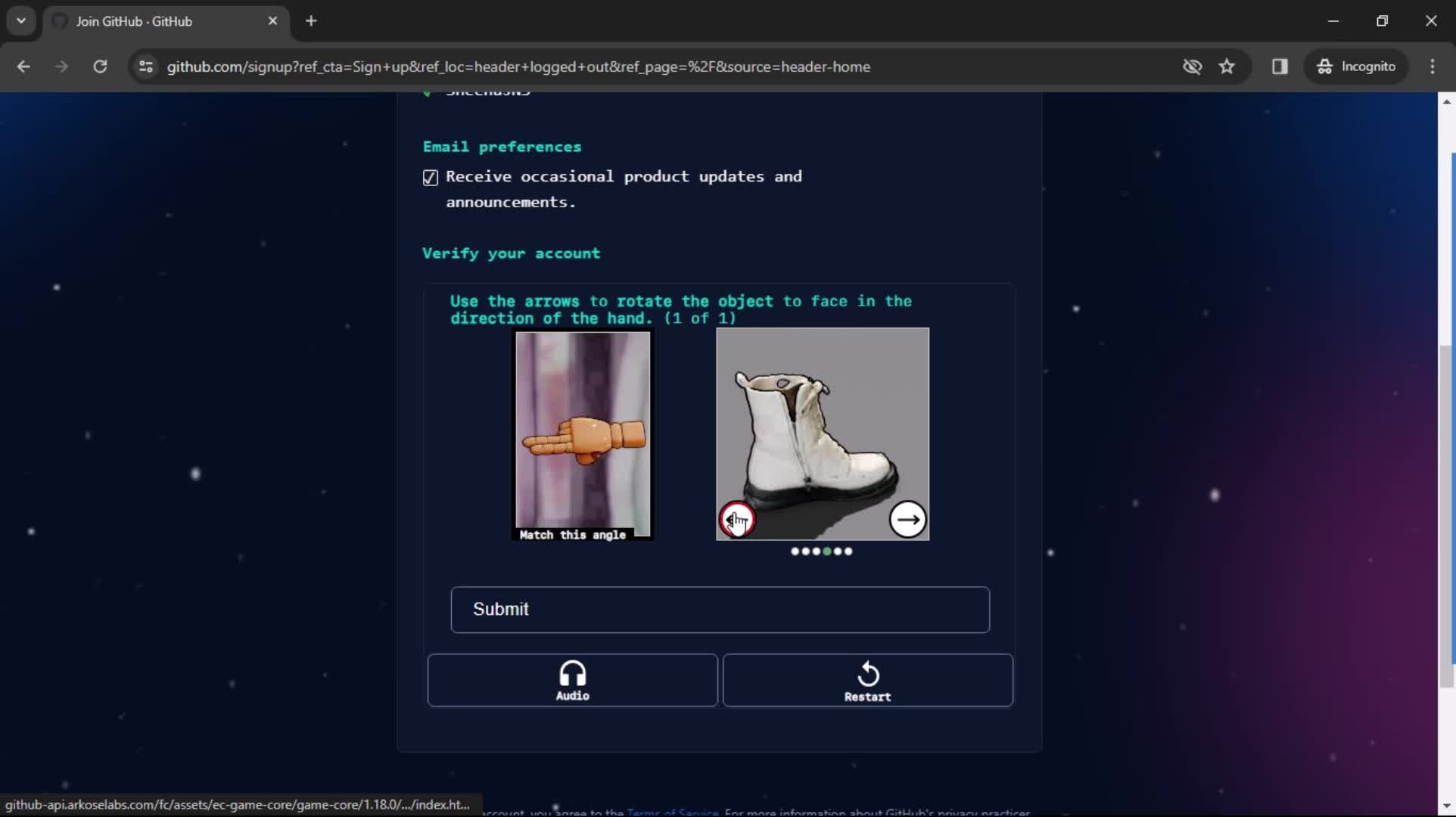Image resolution: width=1456 pixels, height=817 pixels.
Task: Open the side panel icon
Action: point(1280,67)
